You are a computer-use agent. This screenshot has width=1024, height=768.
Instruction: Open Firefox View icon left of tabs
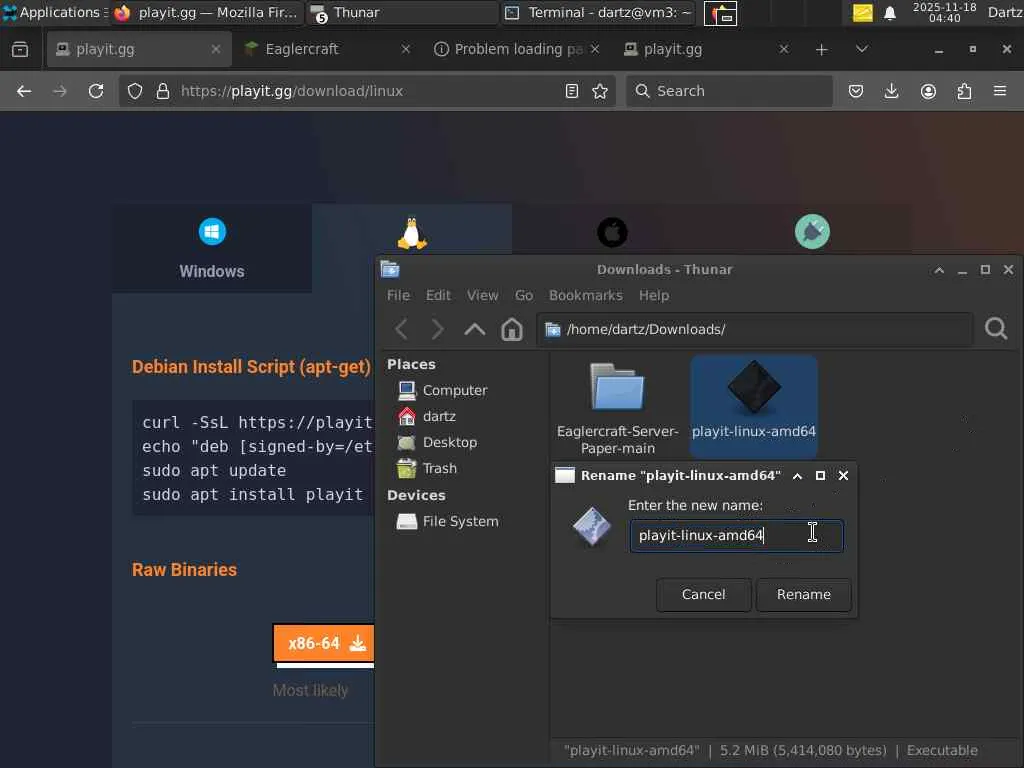[20, 49]
